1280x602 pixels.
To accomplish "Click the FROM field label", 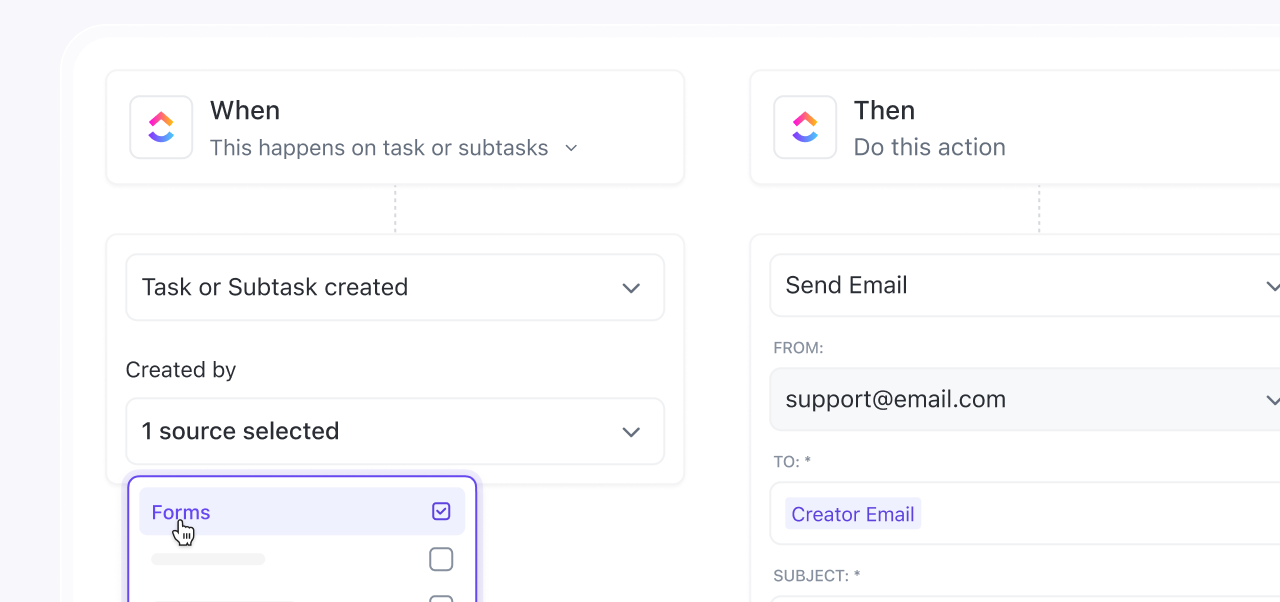I will coord(798,348).
